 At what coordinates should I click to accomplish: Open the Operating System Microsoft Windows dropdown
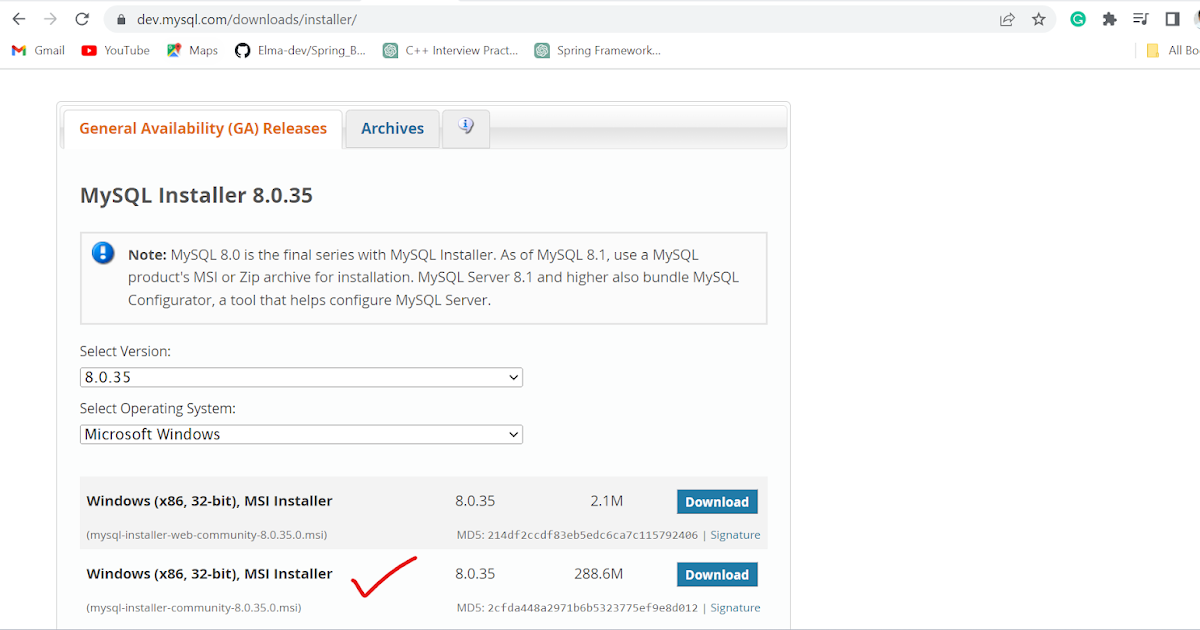pos(301,434)
